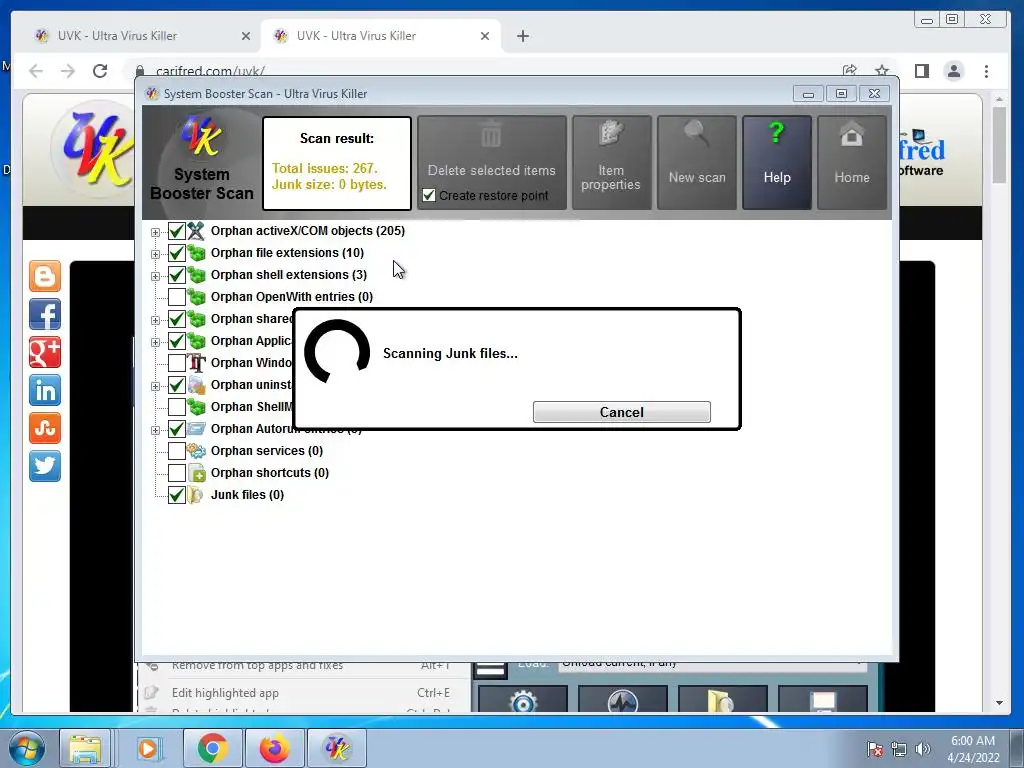Click the StumbleUpon share icon

(44, 428)
